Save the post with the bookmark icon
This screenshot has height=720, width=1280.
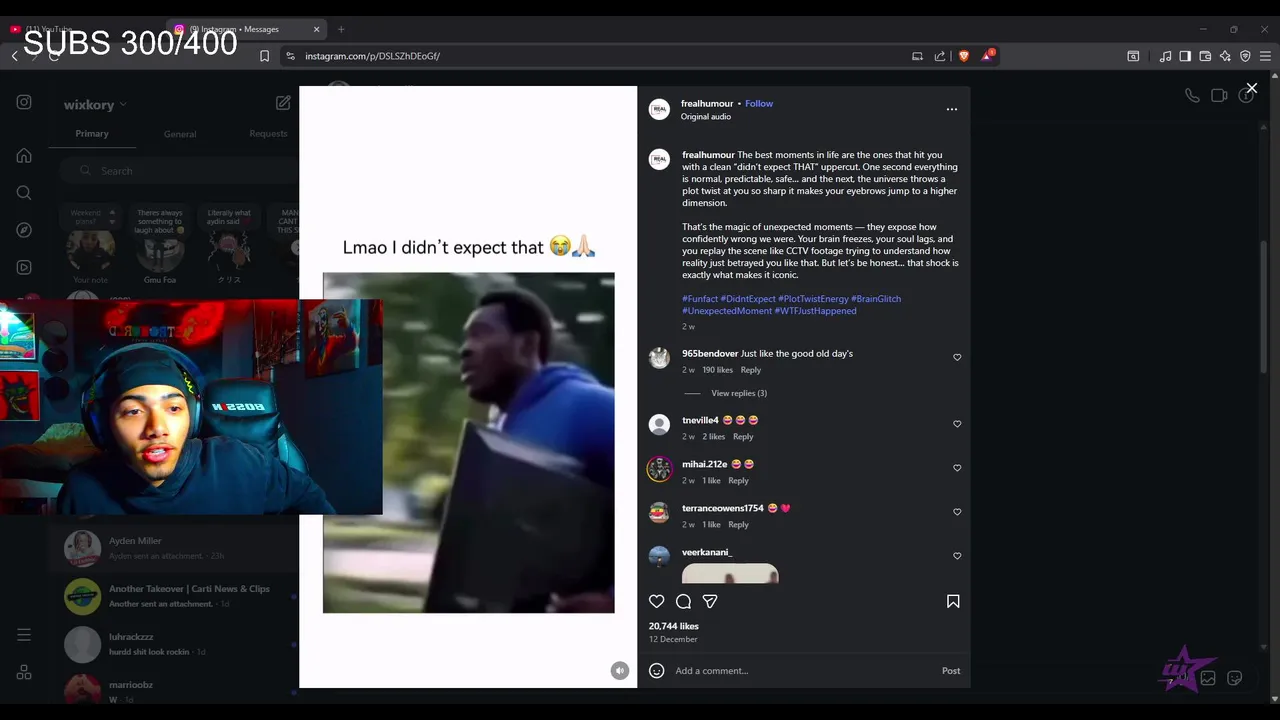[x=953, y=601]
